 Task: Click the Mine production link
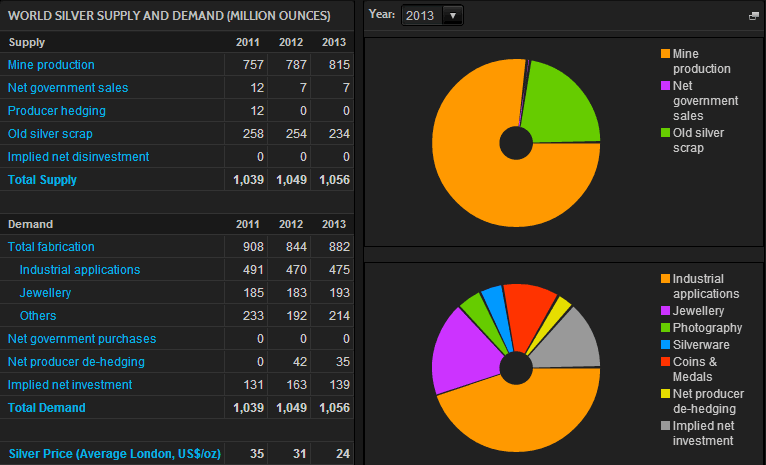(51, 65)
